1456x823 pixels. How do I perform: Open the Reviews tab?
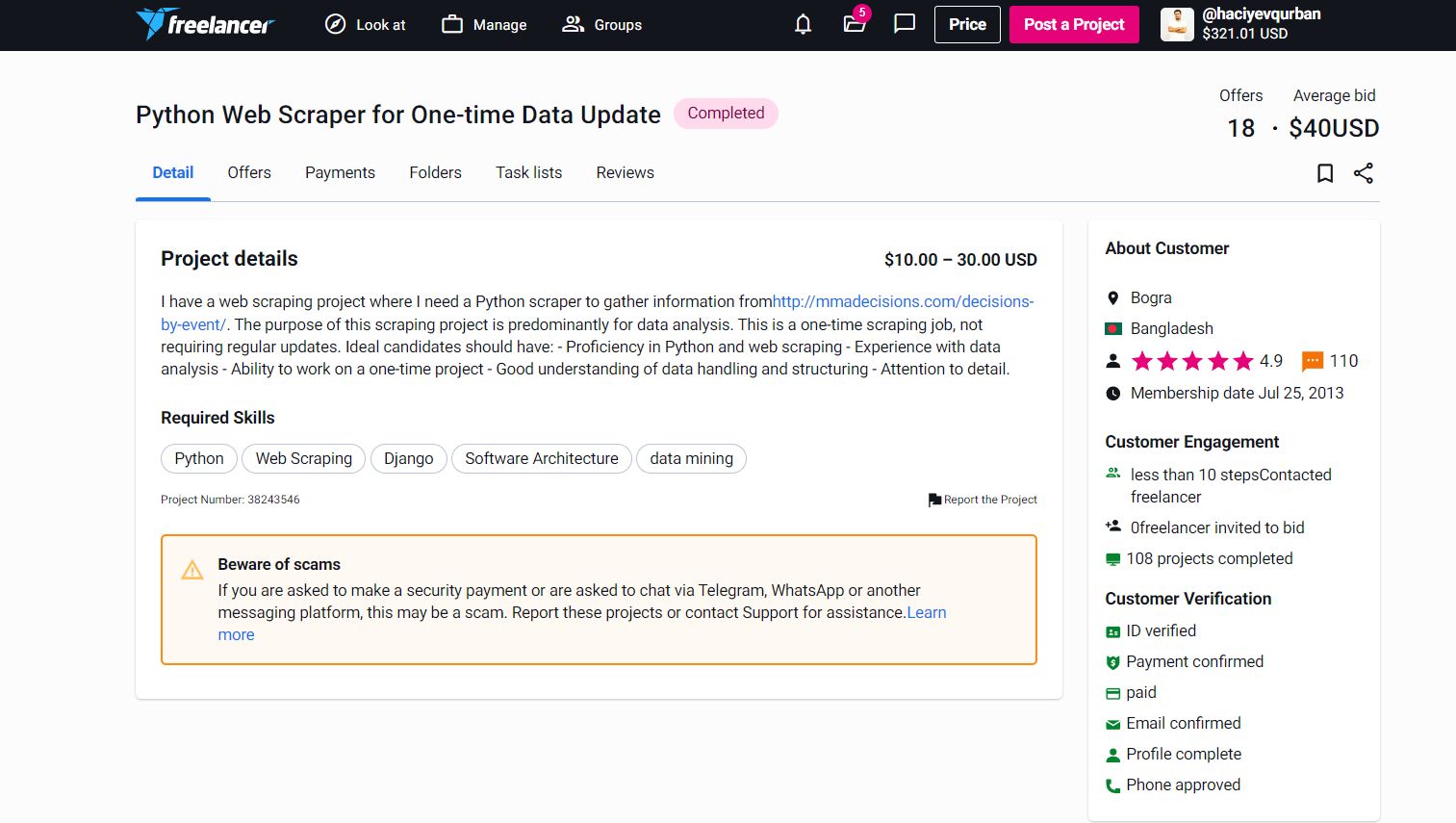[625, 172]
